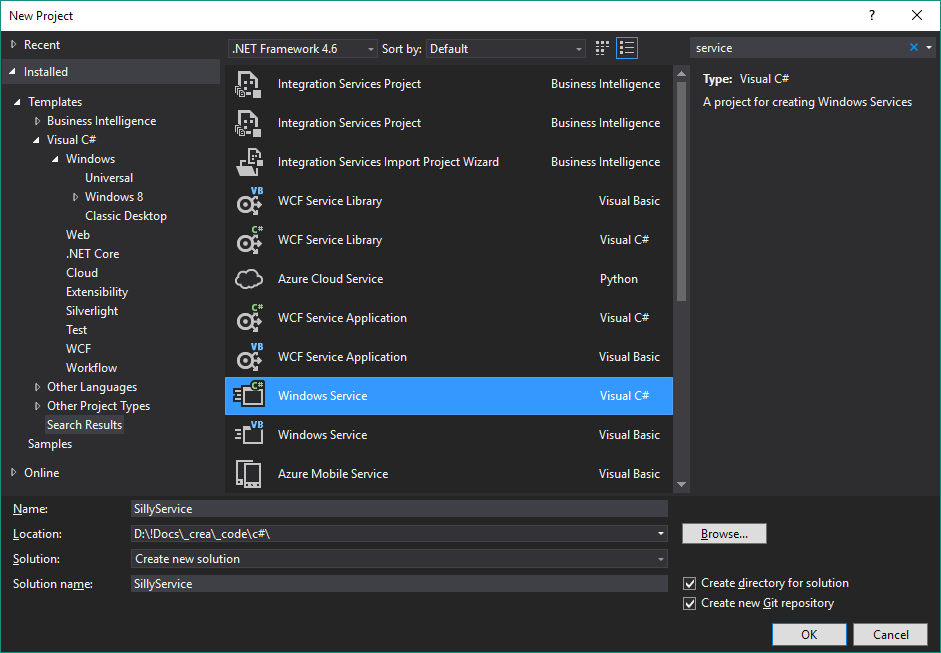
Task: Expand the Business Intelligence node arrow
Action: [x=37, y=121]
